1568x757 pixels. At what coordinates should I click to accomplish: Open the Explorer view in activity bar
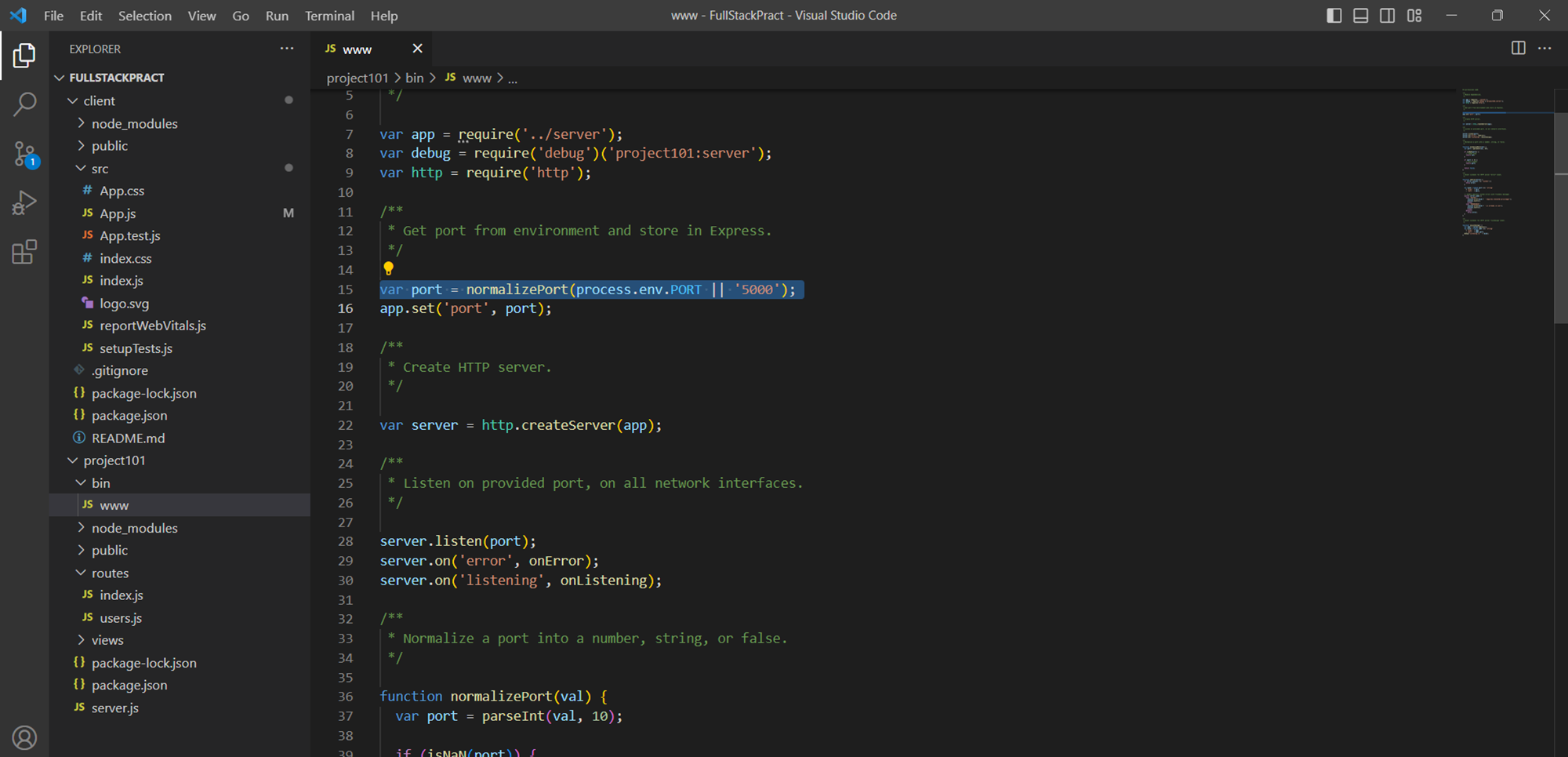tap(24, 56)
